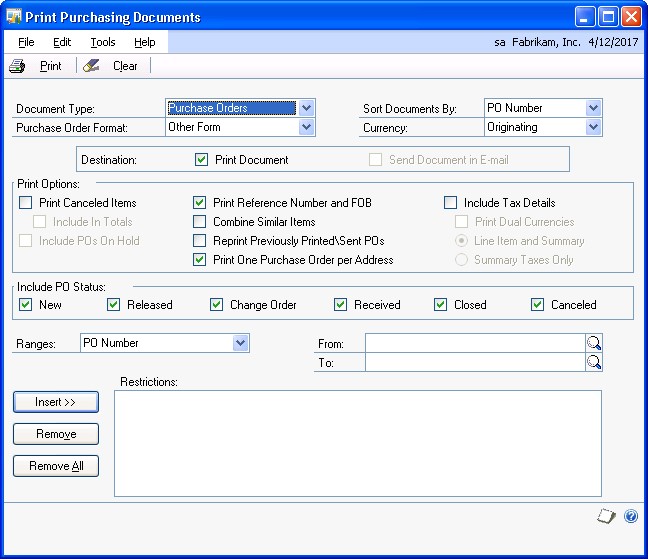Click the window title bar application icon

coord(14,17)
